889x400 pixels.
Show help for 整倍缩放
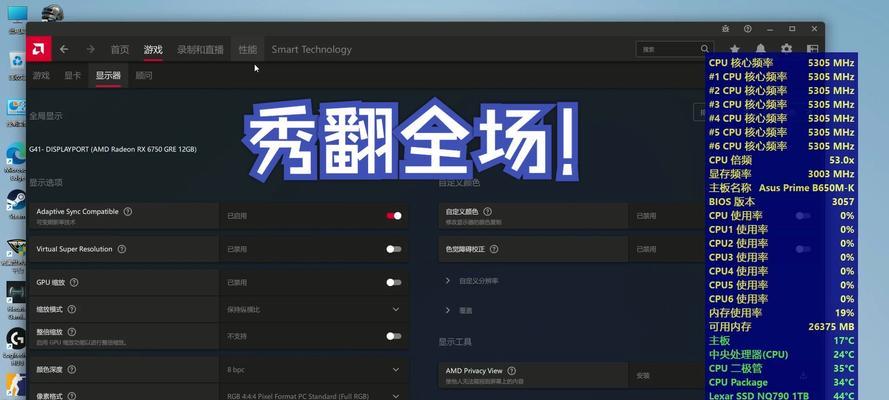pos(71,332)
